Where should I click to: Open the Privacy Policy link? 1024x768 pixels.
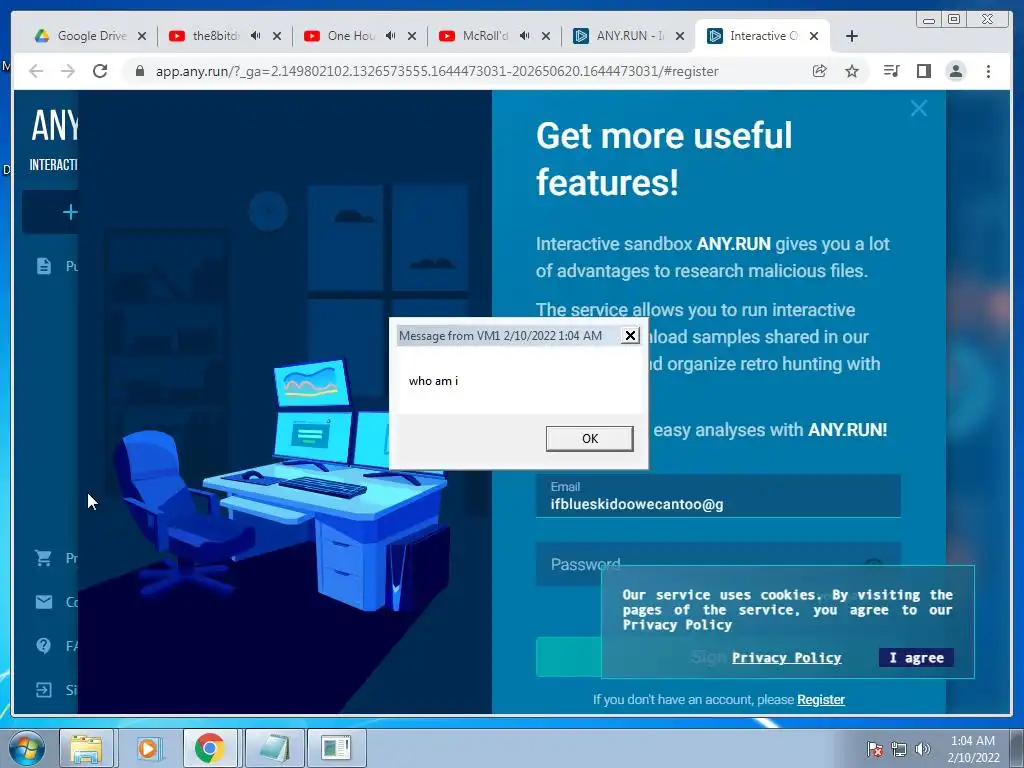(x=786, y=658)
